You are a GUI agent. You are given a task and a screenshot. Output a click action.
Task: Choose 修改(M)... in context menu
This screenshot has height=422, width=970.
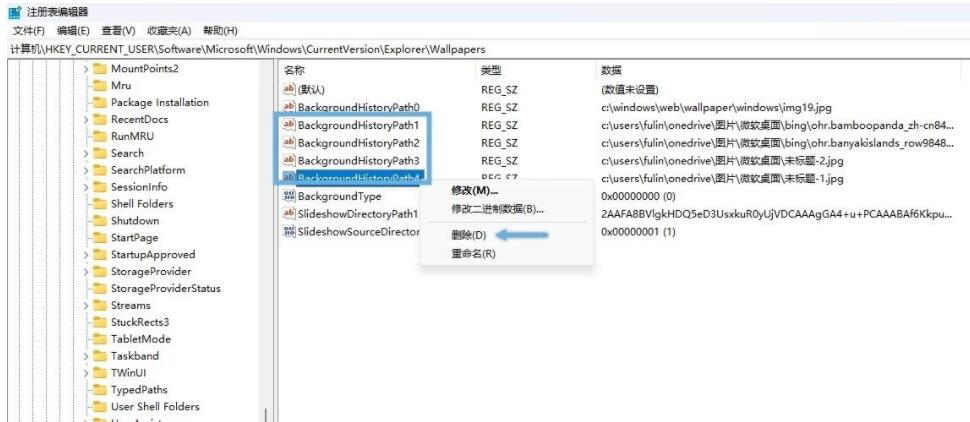[474, 190]
